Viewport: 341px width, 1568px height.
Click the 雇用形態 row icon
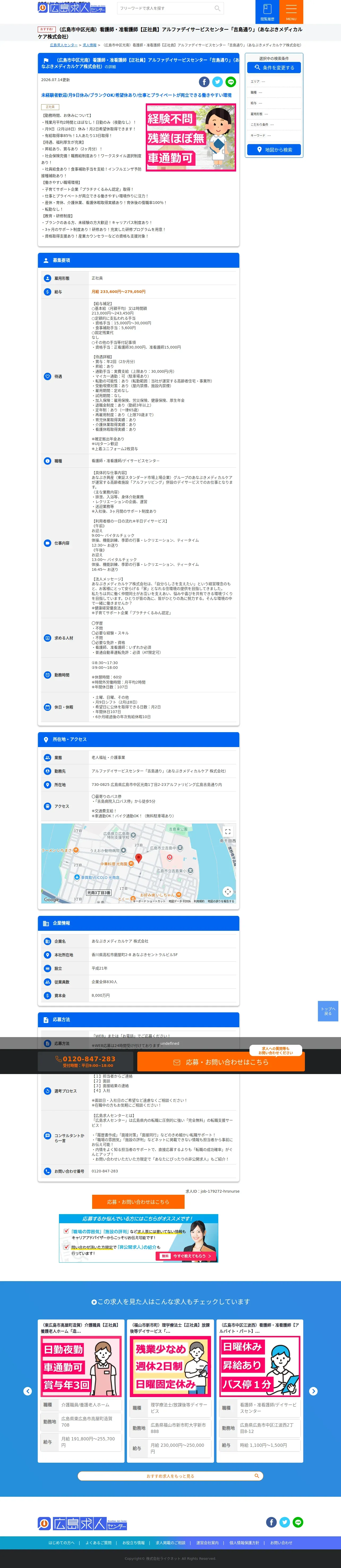pos(48,278)
